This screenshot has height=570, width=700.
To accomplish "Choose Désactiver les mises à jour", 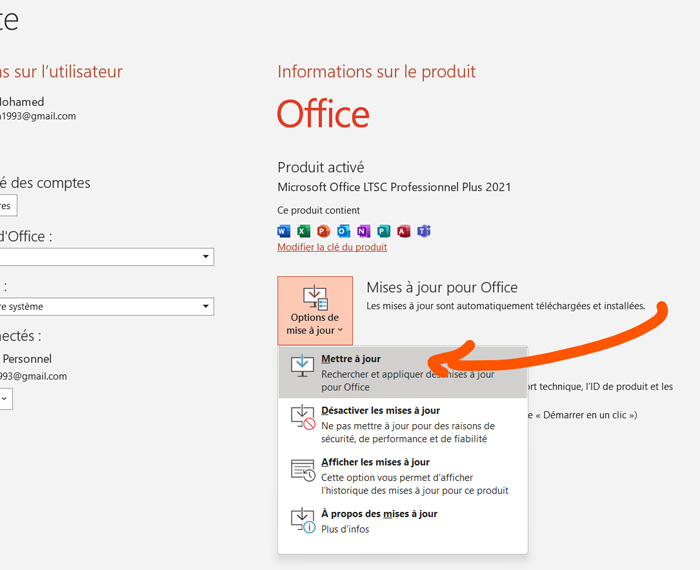I will pos(402,424).
